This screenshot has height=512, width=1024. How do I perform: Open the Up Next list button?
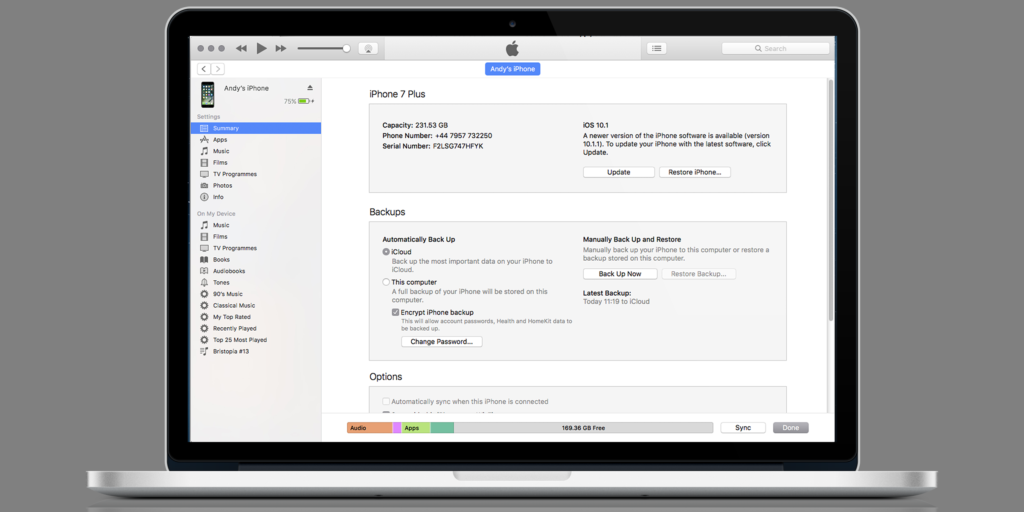point(656,48)
